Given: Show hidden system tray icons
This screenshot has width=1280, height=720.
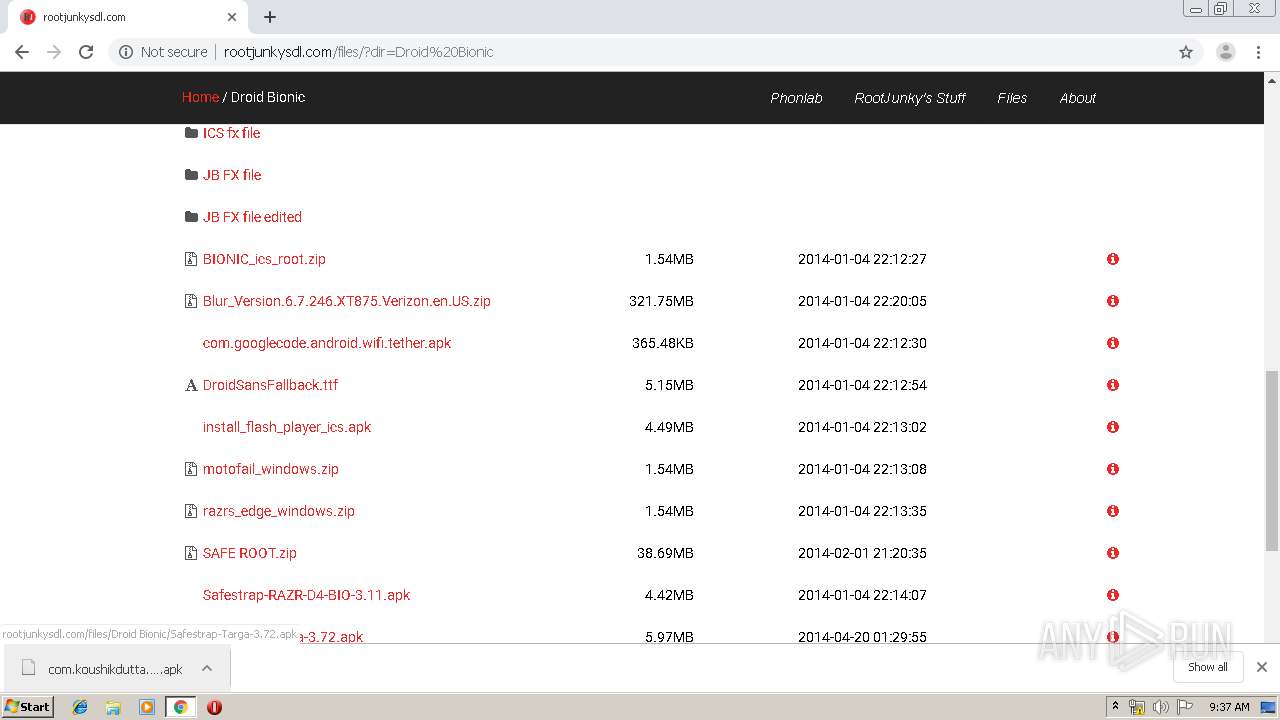Looking at the screenshot, I should pyautogui.click(x=1115, y=707).
